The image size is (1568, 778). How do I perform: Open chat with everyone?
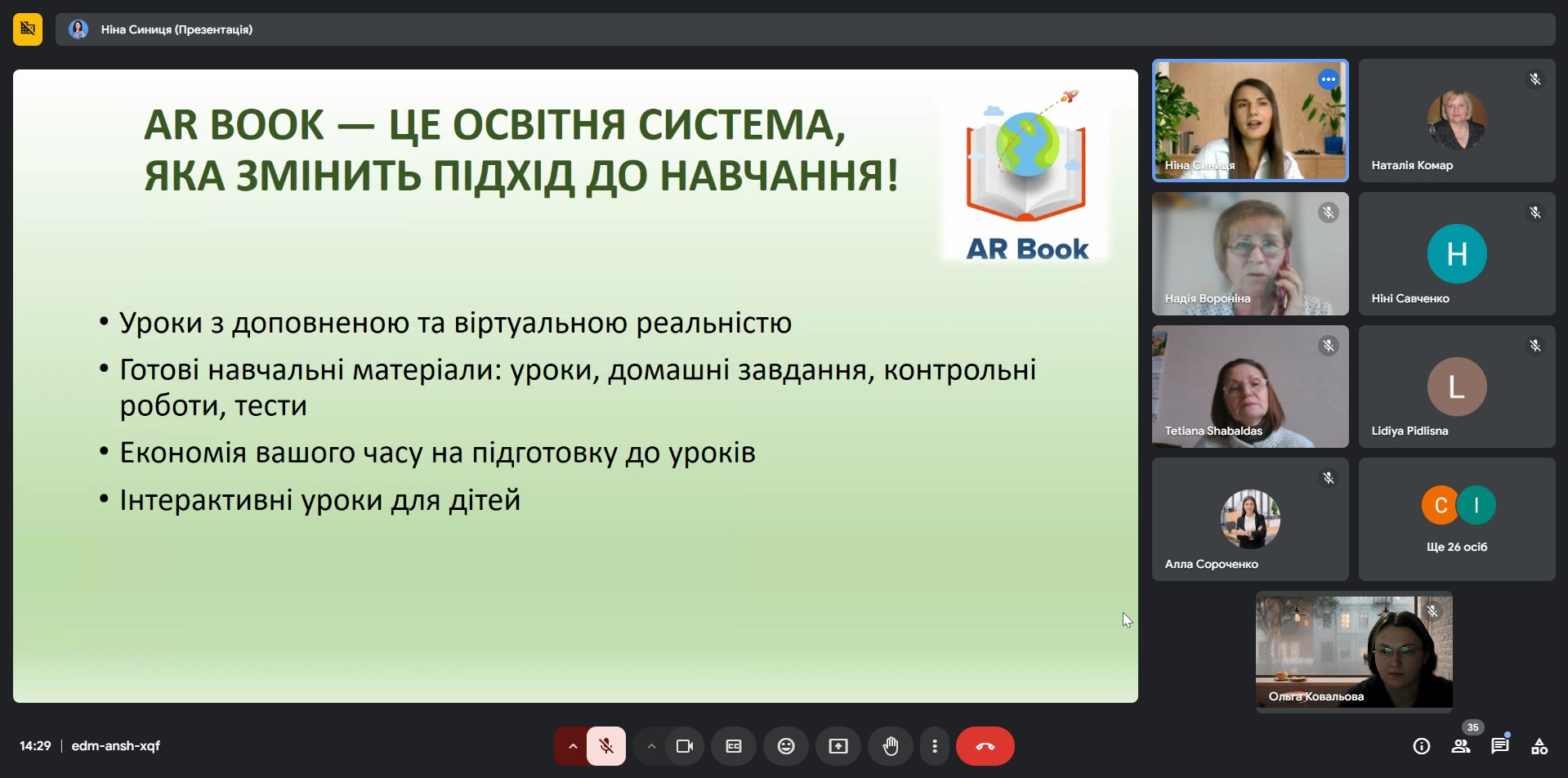tap(1500, 746)
